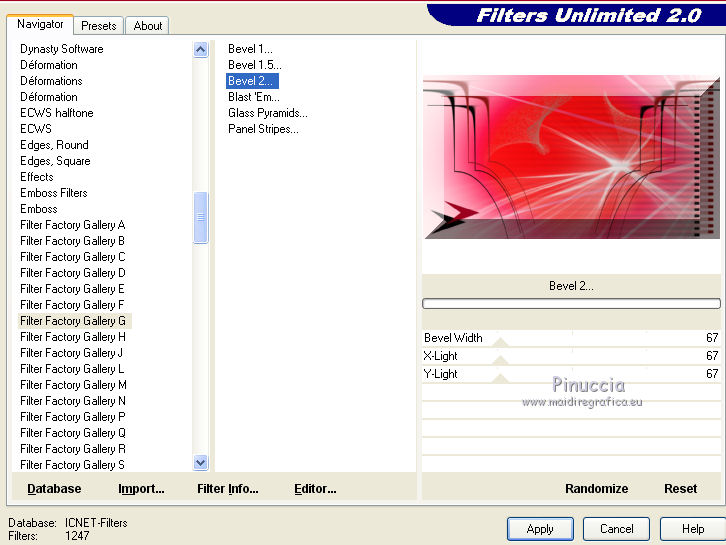
Task: Select Filter Factory Gallery C
Action: [73, 257]
